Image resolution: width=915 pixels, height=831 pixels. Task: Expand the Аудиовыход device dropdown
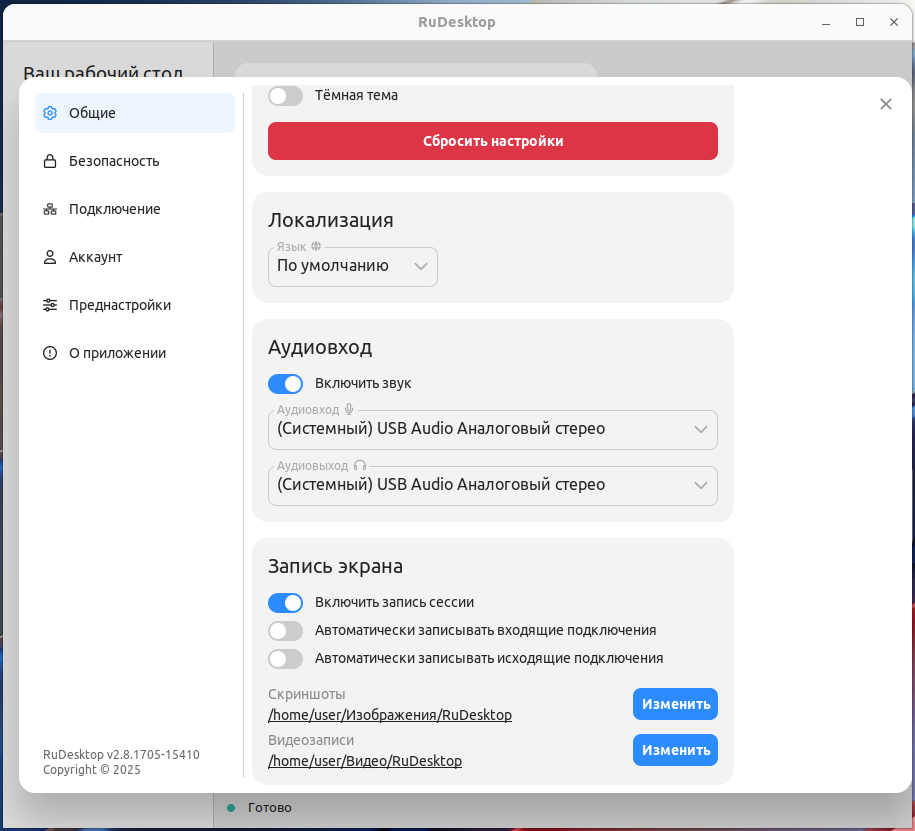pos(492,486)
